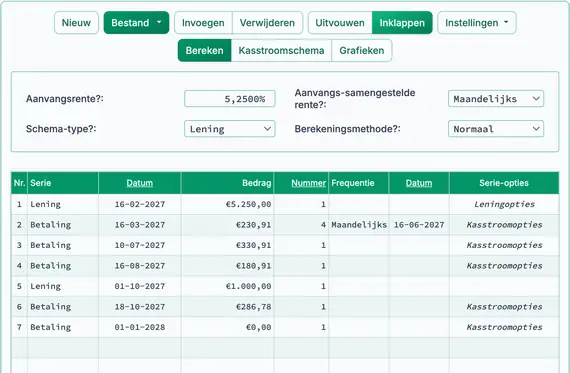Click the Betaling series cell in row 3
Screen dimensions: 570x373
(63, 245)
